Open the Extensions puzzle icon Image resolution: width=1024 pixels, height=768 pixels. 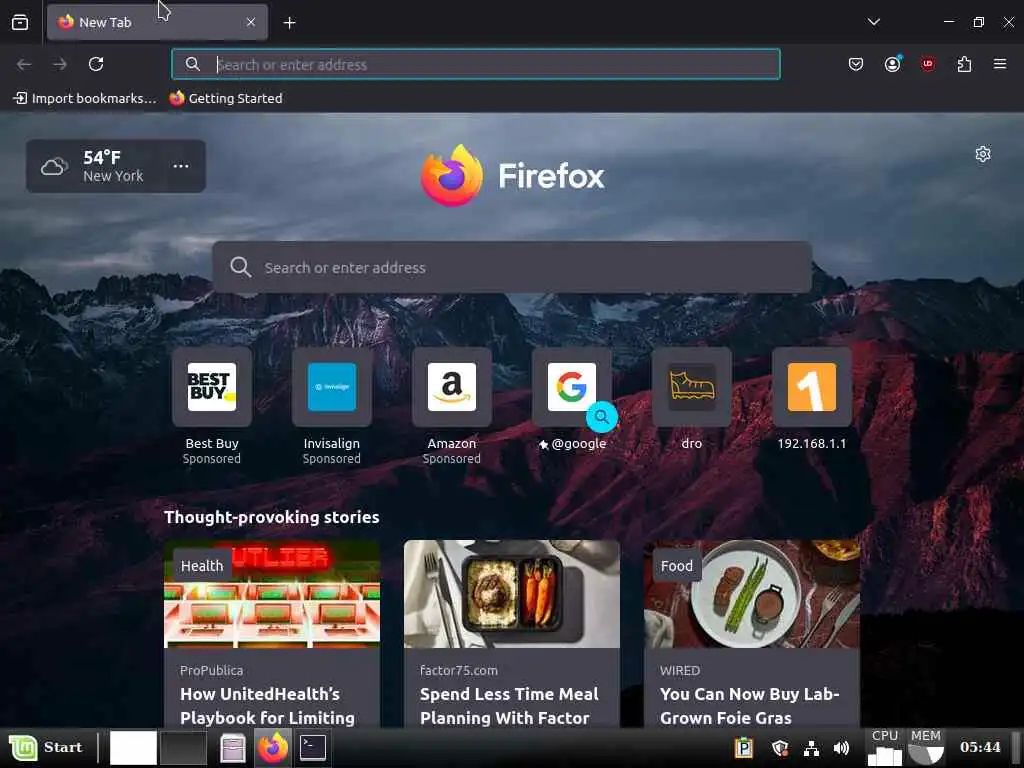[x=964, y=64]
